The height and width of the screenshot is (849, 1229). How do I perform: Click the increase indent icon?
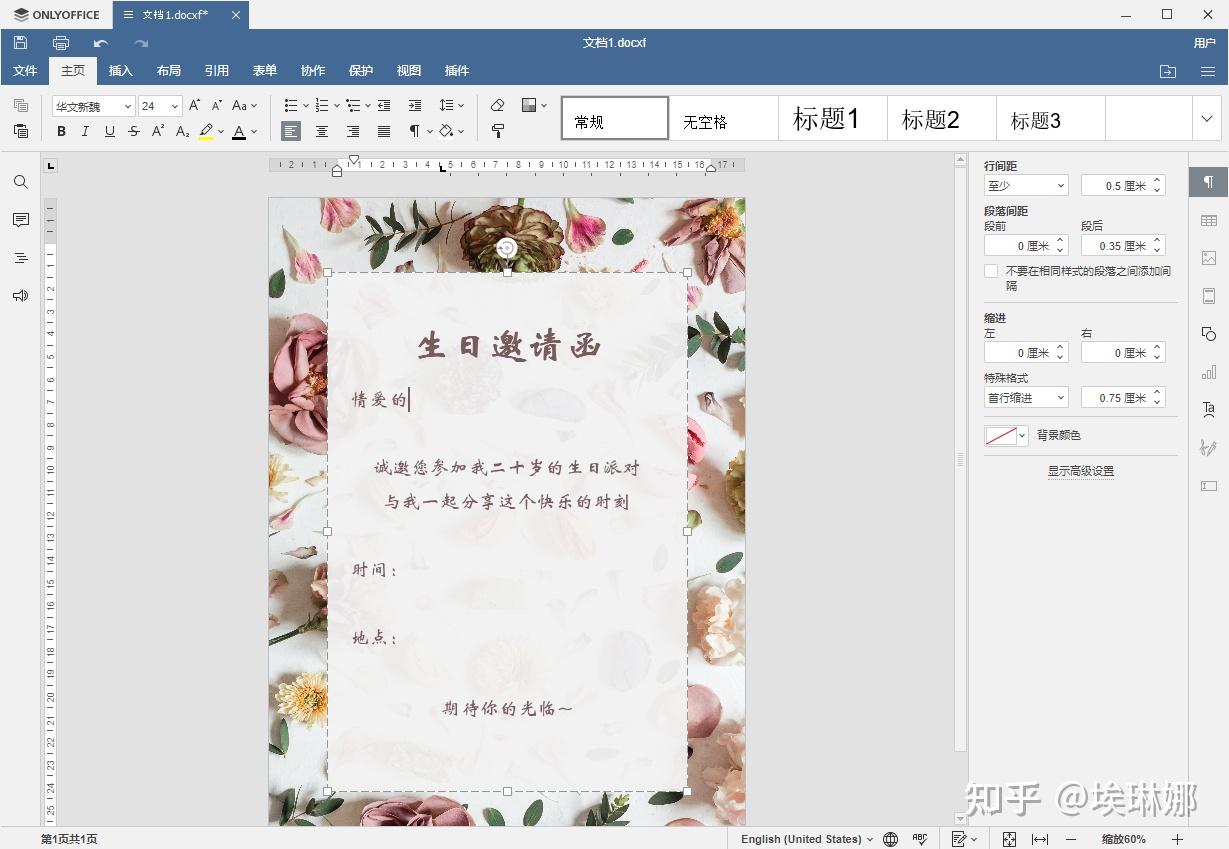415,105
